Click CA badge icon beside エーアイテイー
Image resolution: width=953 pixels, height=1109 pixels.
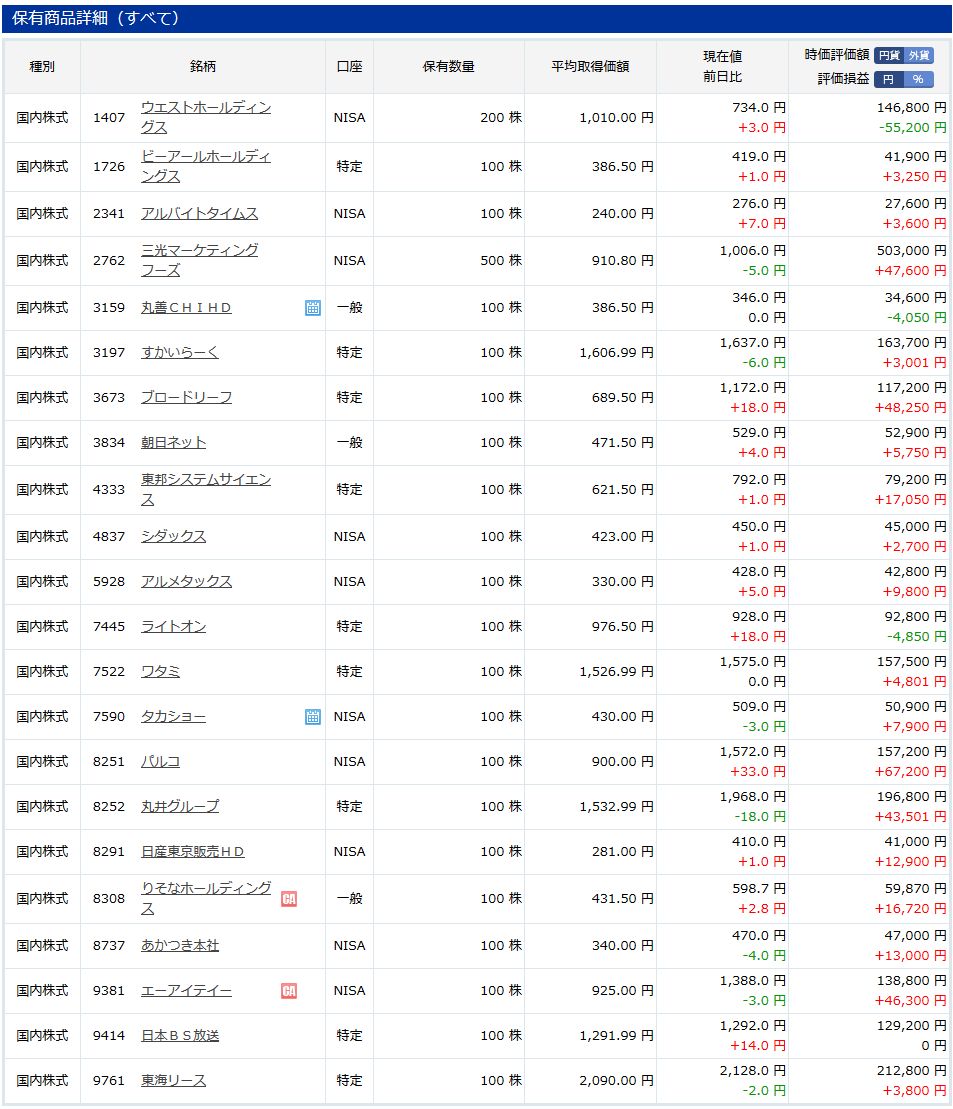click(x=289, y=990)
